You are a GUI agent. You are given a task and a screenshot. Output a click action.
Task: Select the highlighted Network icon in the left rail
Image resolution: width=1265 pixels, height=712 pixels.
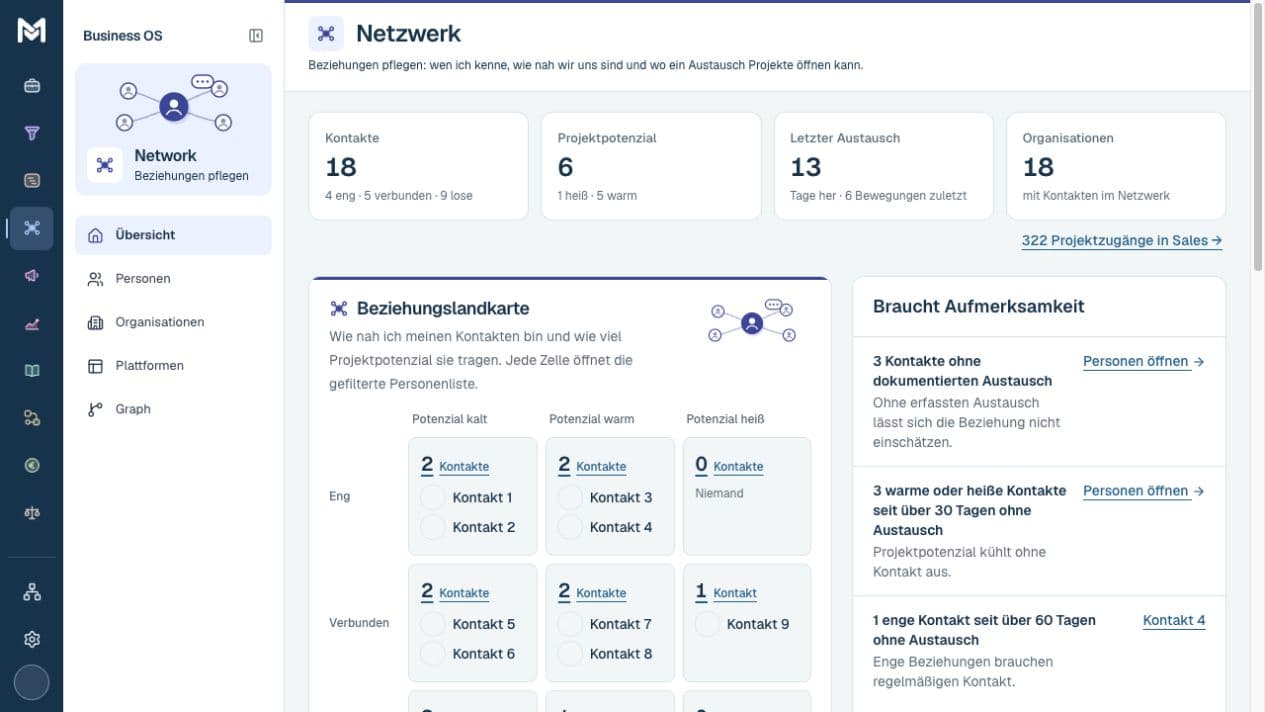31,228
